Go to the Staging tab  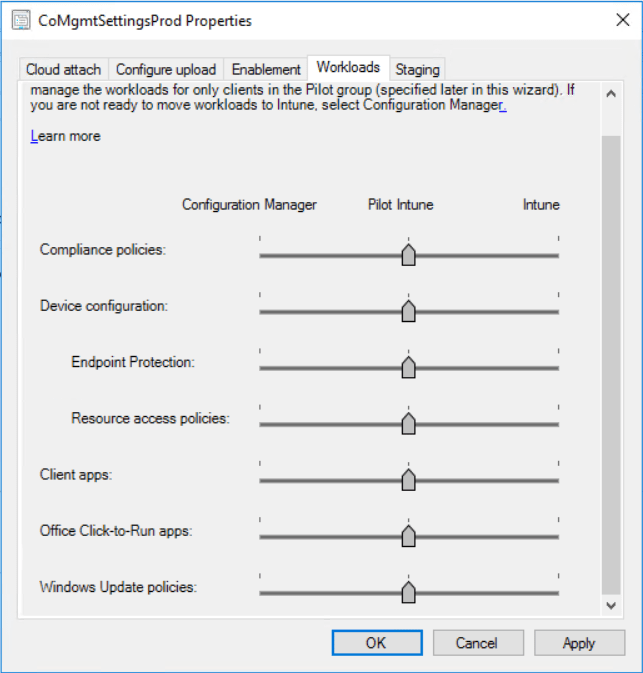pyautogui.click(x=417, y=69)
